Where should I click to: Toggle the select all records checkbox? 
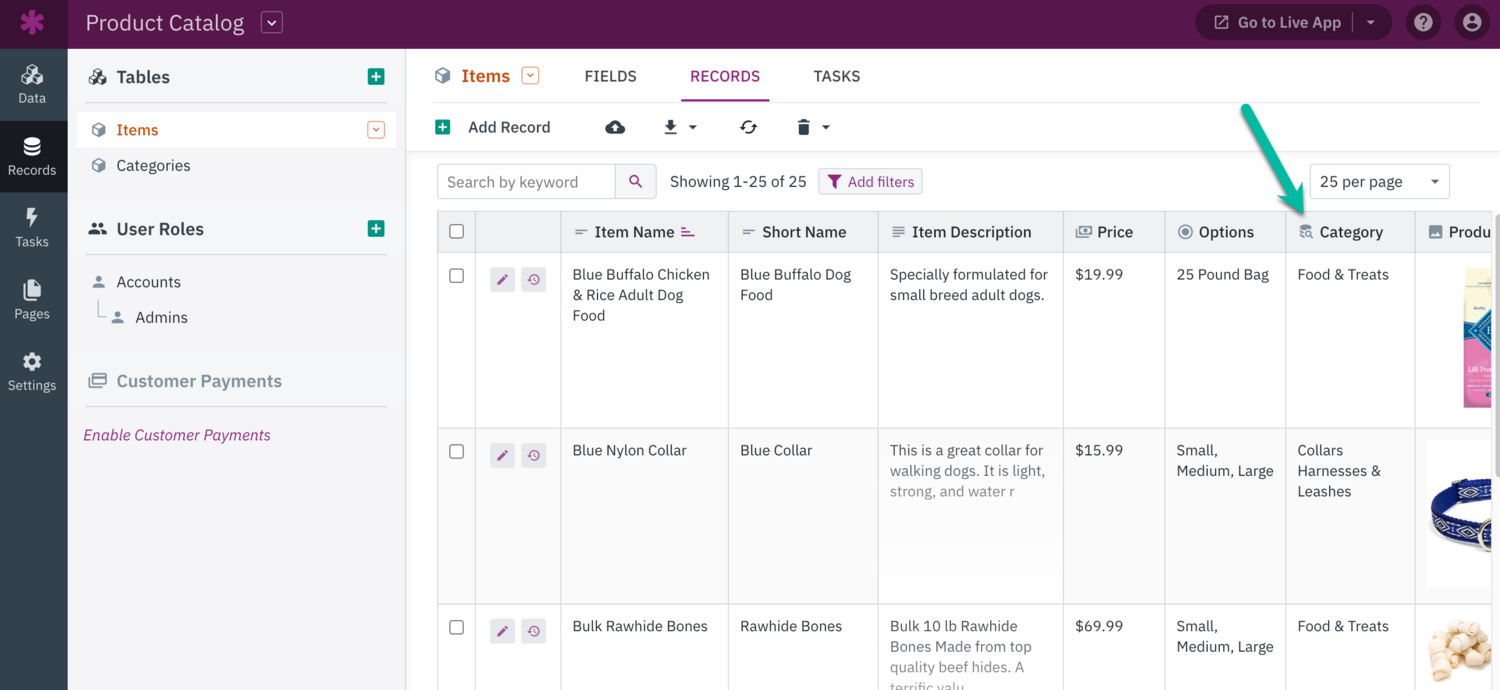click(457, 232)
